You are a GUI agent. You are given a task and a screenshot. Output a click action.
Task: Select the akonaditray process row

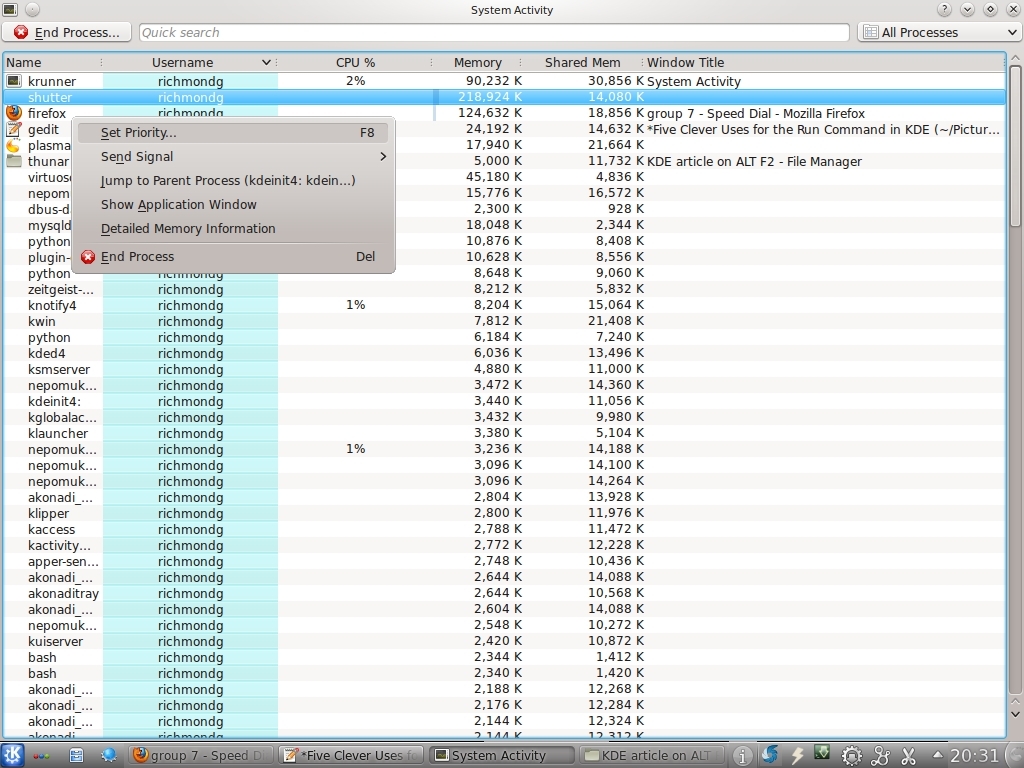[x=504, y=593]
